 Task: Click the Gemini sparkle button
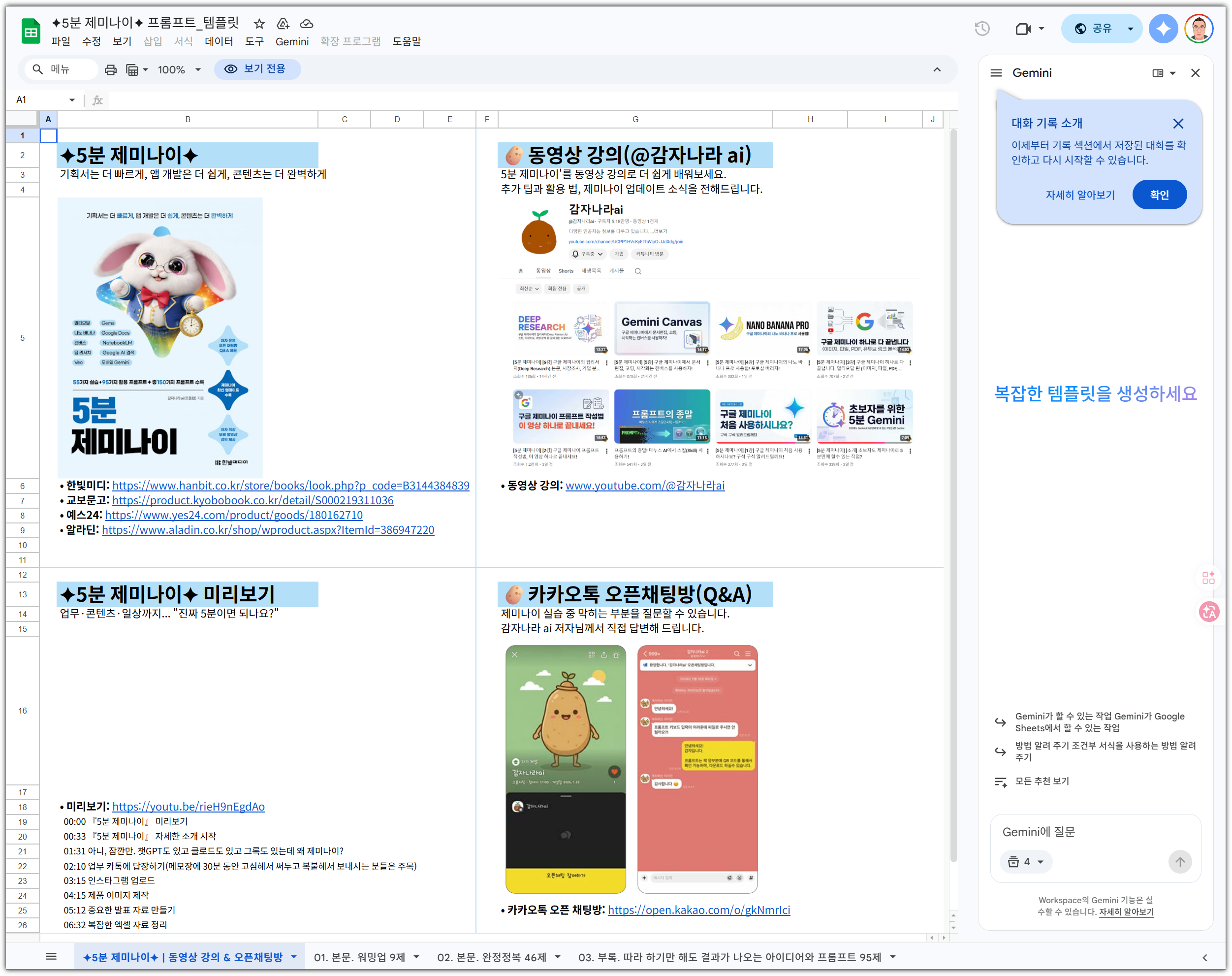click(x=1163, y=29)
